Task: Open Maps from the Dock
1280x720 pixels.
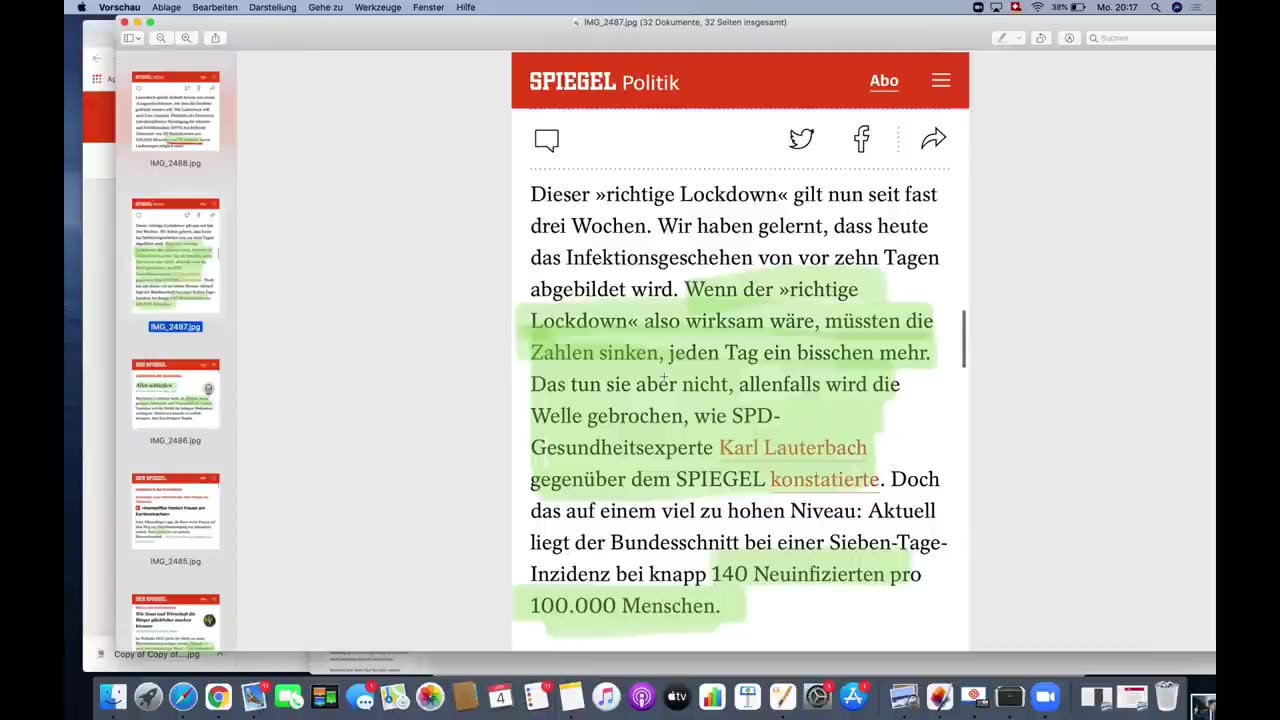Action: coord(395,697)
